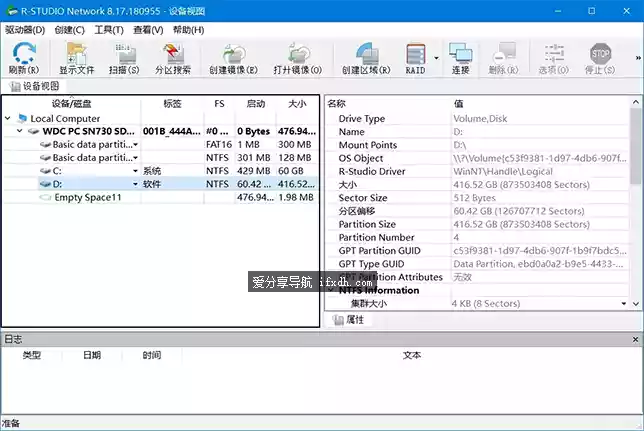Collapse the Local Computer tree node
This screenshot has height=431, width=644.
pyautogui.click(x=8, y=118)
